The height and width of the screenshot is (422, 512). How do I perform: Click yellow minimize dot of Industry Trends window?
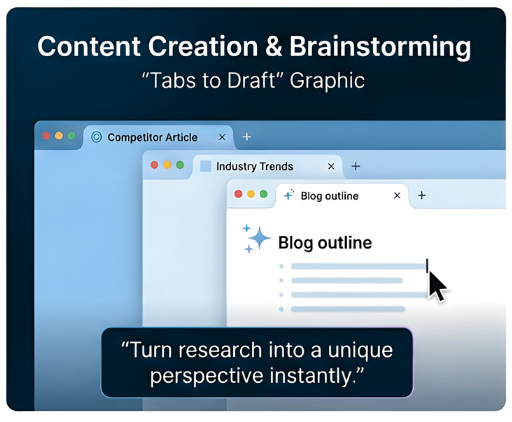(x=167, y=165)
